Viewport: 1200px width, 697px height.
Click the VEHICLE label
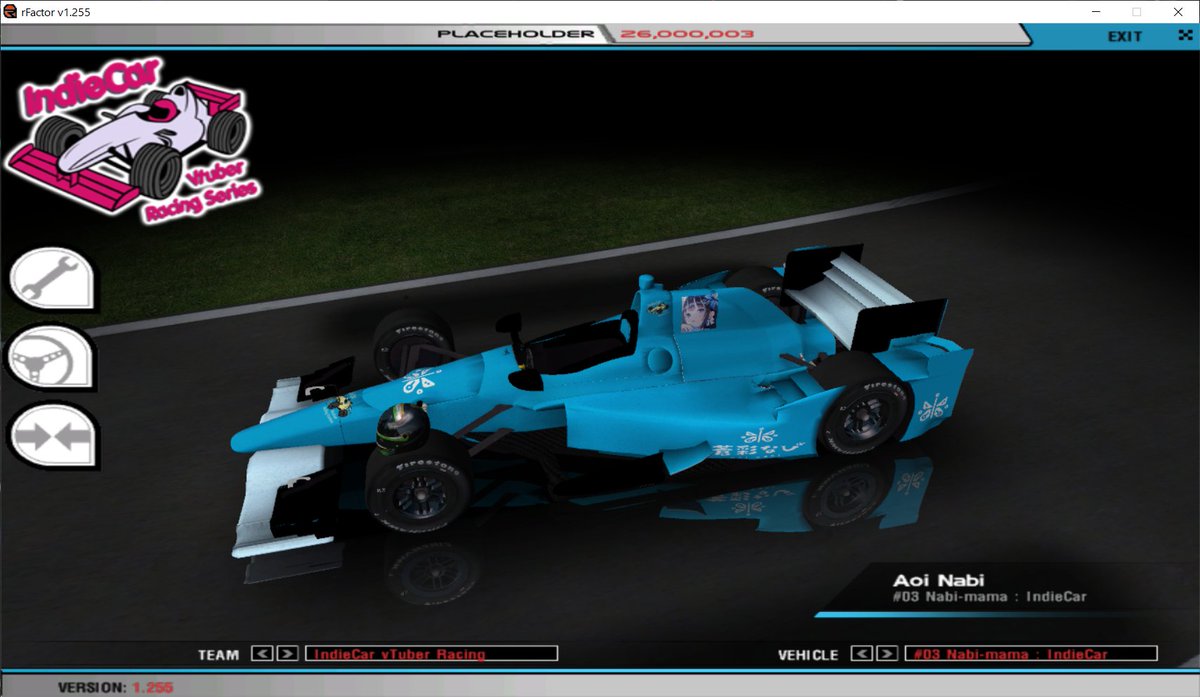tap(808, 655)
